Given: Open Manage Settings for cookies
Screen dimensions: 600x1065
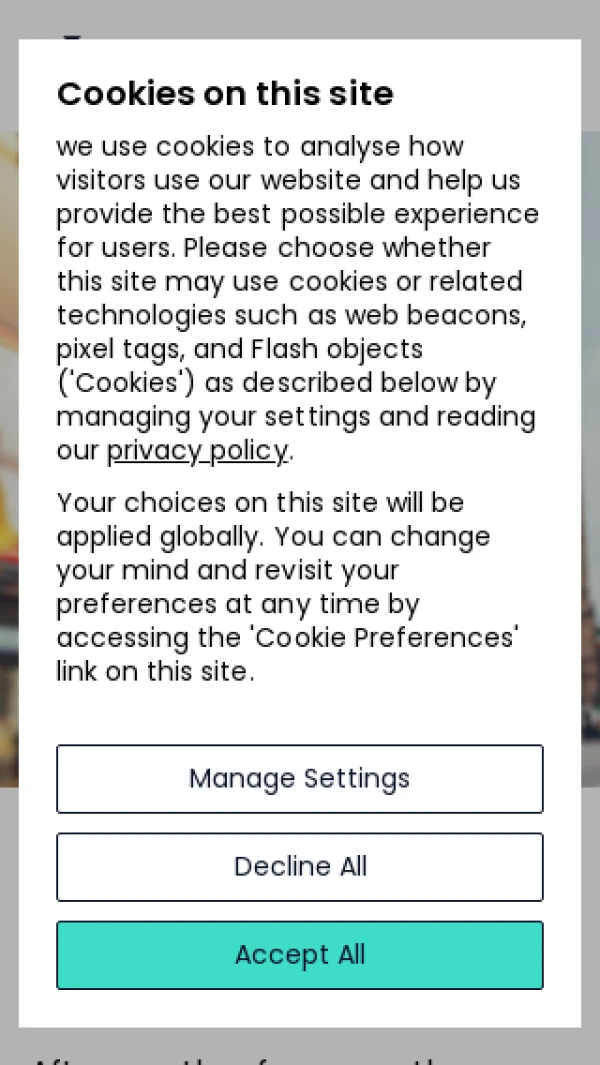Looking at the screenshot, I should click(300, 779).
